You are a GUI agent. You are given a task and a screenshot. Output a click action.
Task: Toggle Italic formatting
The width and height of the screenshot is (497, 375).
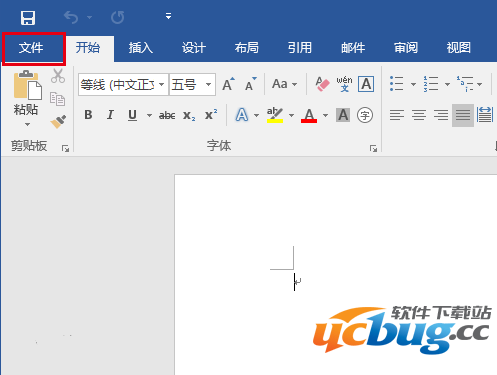tap(110, 115)
